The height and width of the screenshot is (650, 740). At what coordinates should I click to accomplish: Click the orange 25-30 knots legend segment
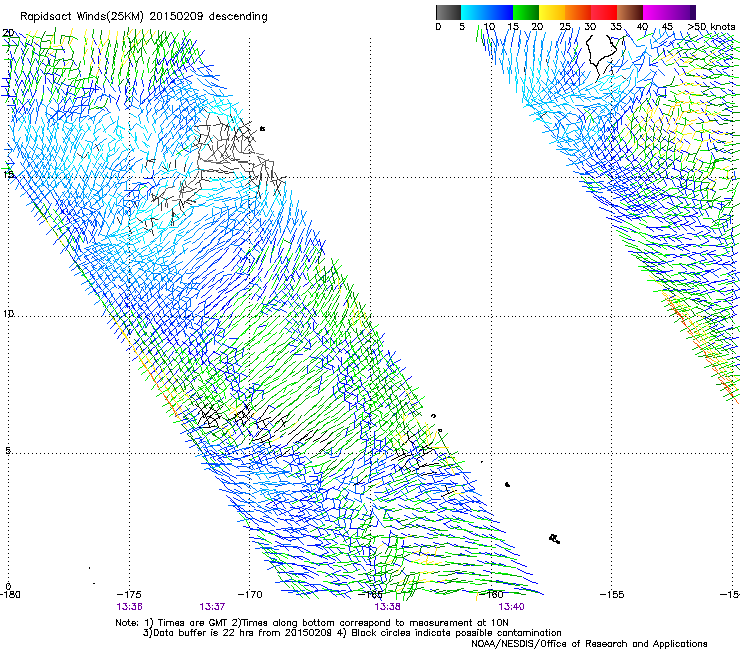(x=578, y=12)
